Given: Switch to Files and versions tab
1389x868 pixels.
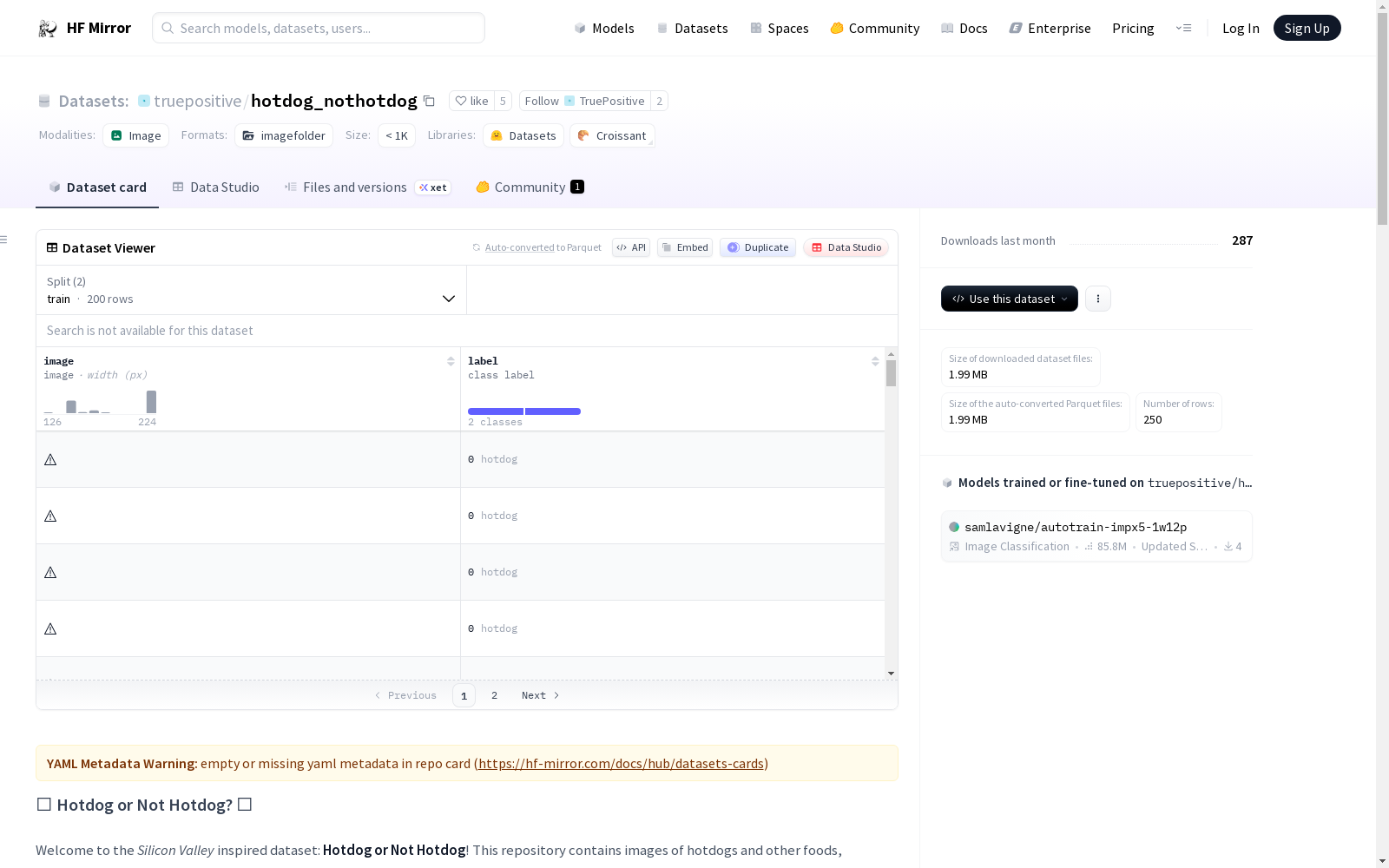Looking at the screenshot, I should (368, 187).
